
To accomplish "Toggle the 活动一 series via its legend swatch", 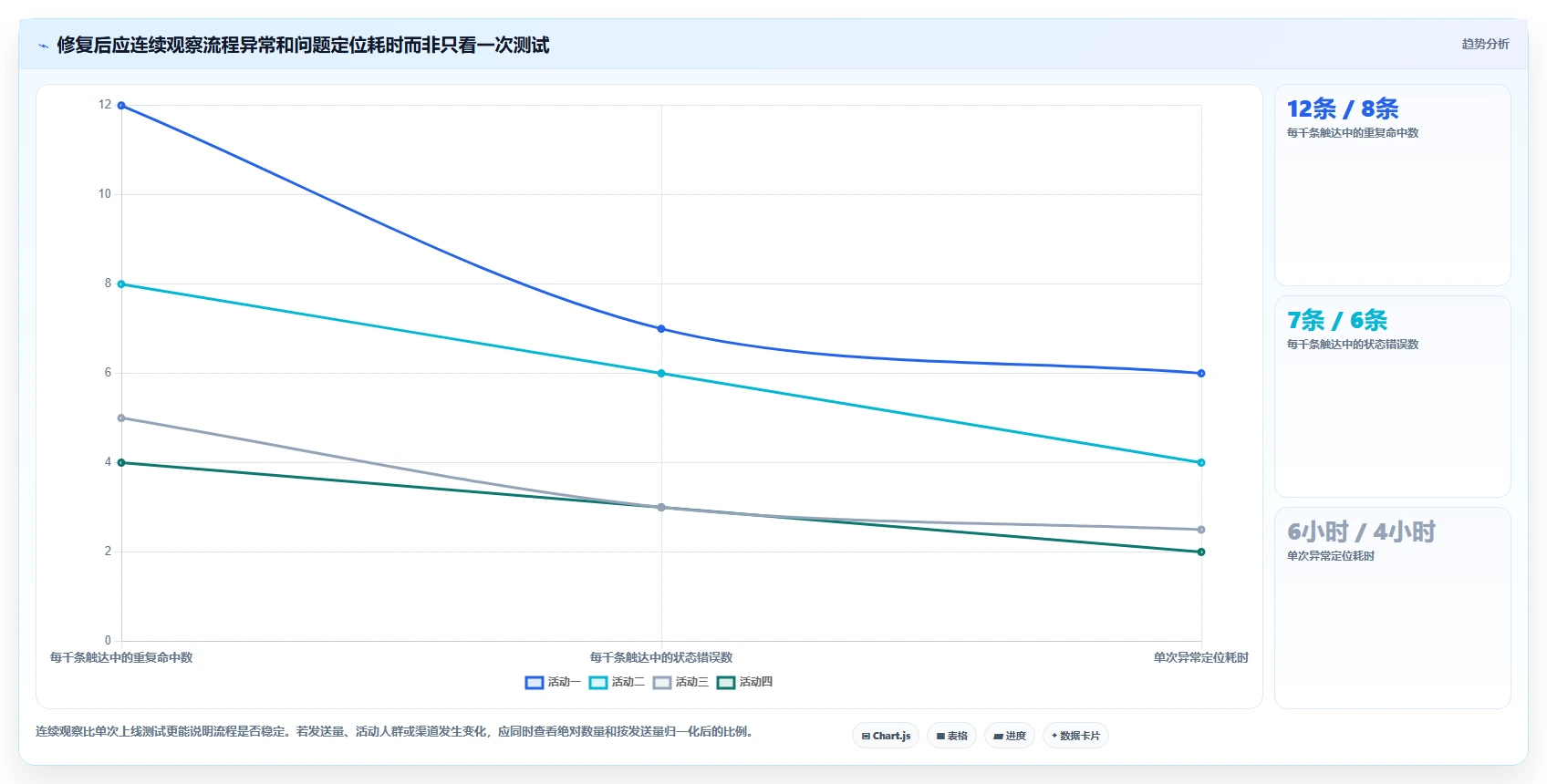I will [535, 682].
